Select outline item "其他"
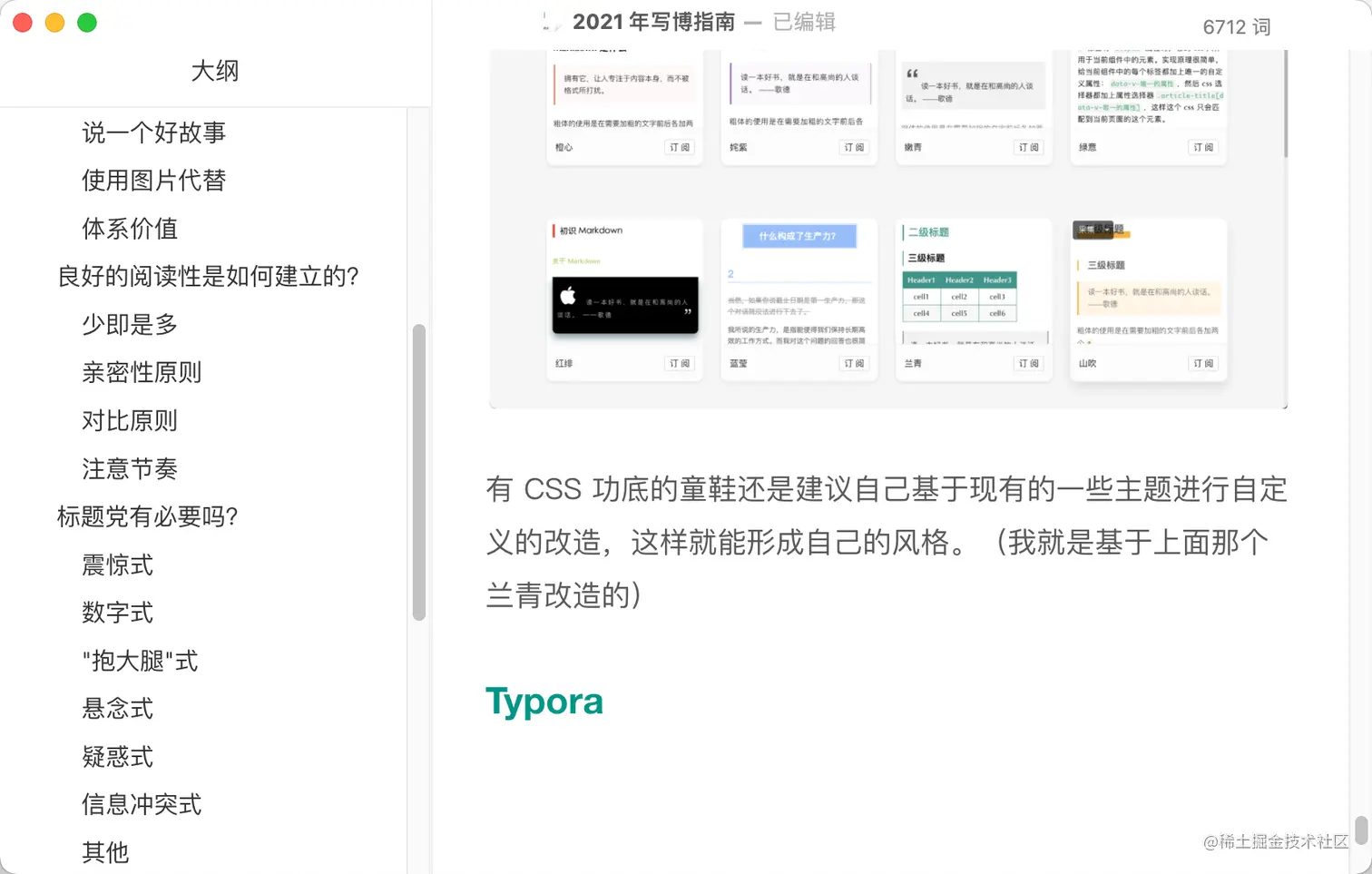 tap(105, 853)
